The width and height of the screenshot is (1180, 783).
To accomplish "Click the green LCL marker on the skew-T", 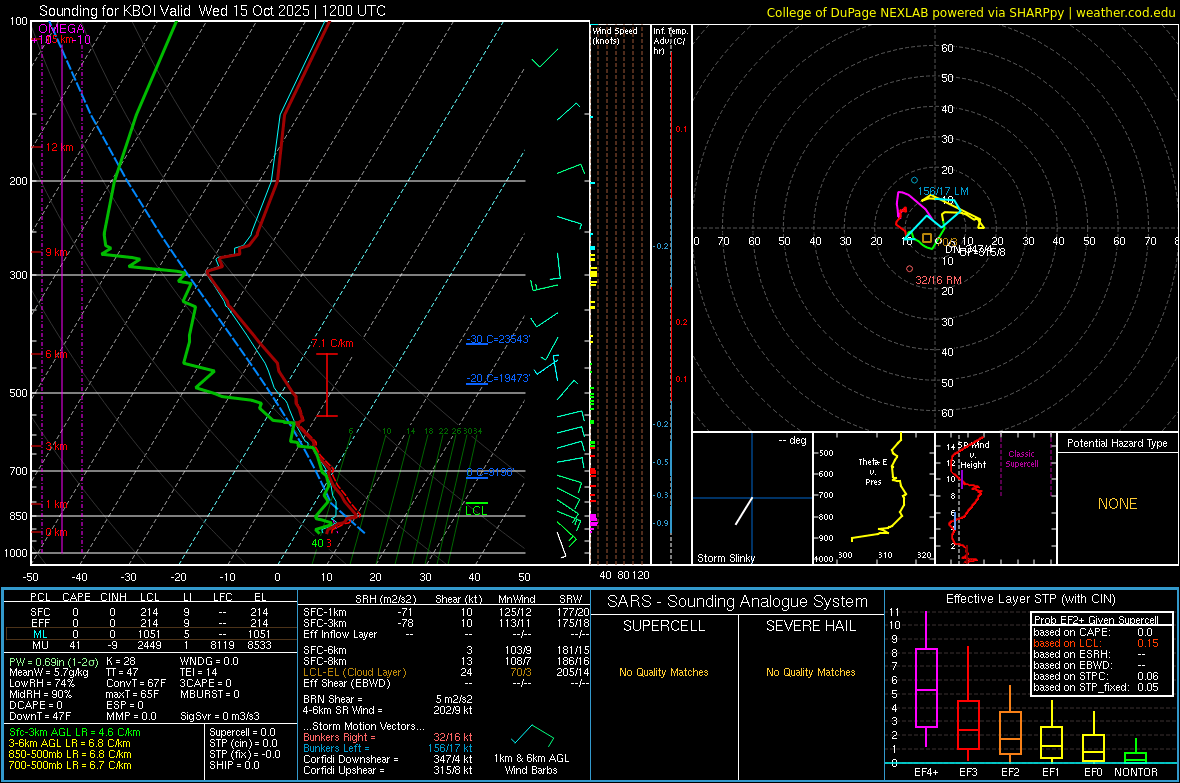I will pyautogui.click(x=476, y=508).
